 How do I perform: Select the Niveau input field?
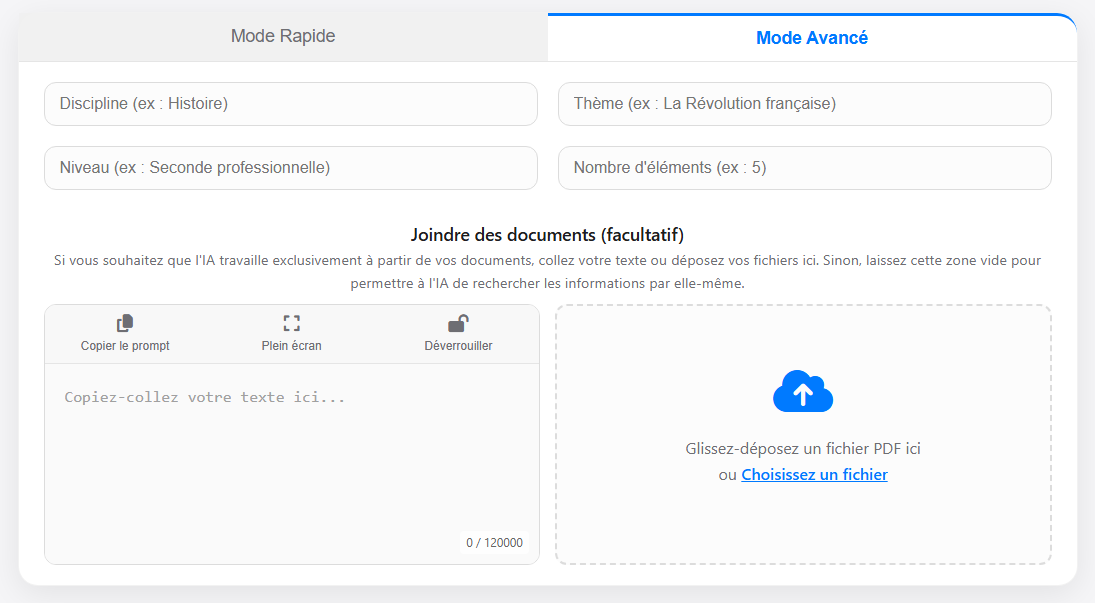pos(291,168)
